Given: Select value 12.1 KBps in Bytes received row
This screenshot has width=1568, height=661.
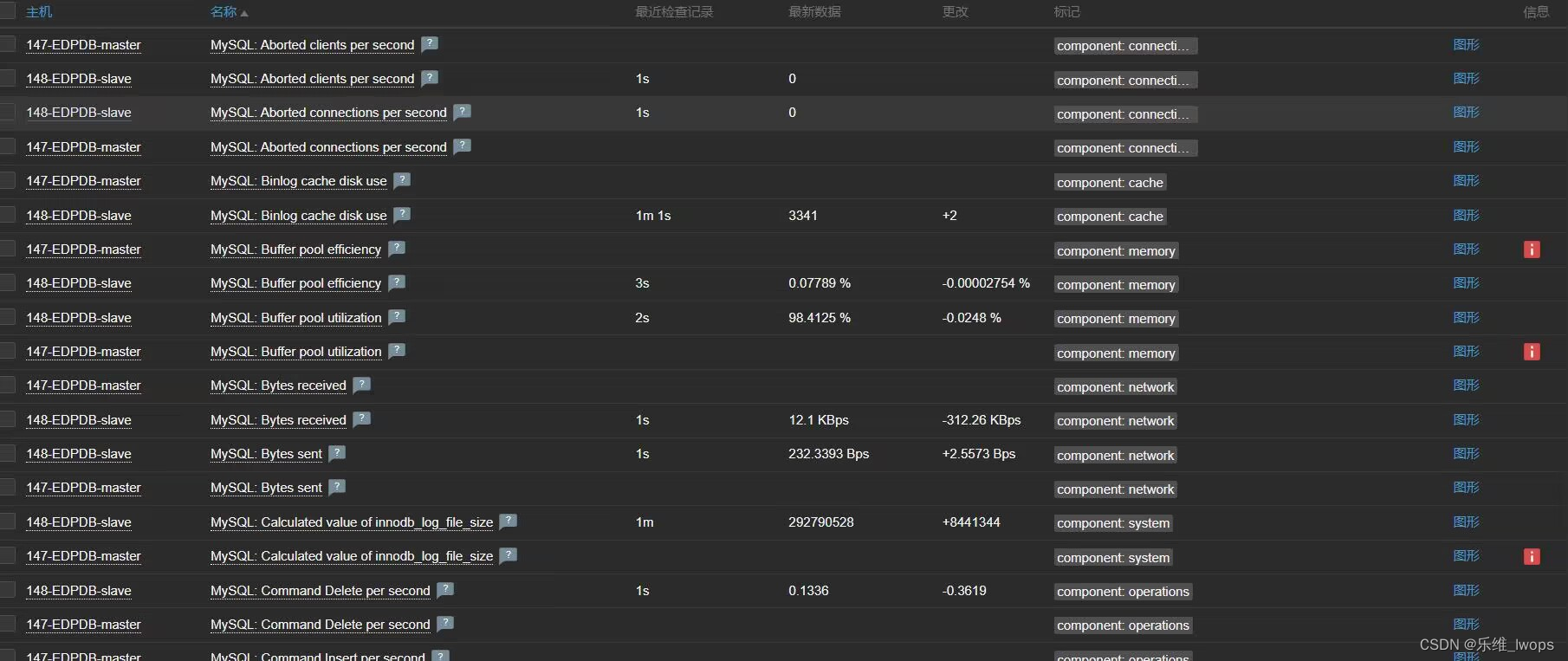Looking at the screenshot, I should click(x=819, y=419).
